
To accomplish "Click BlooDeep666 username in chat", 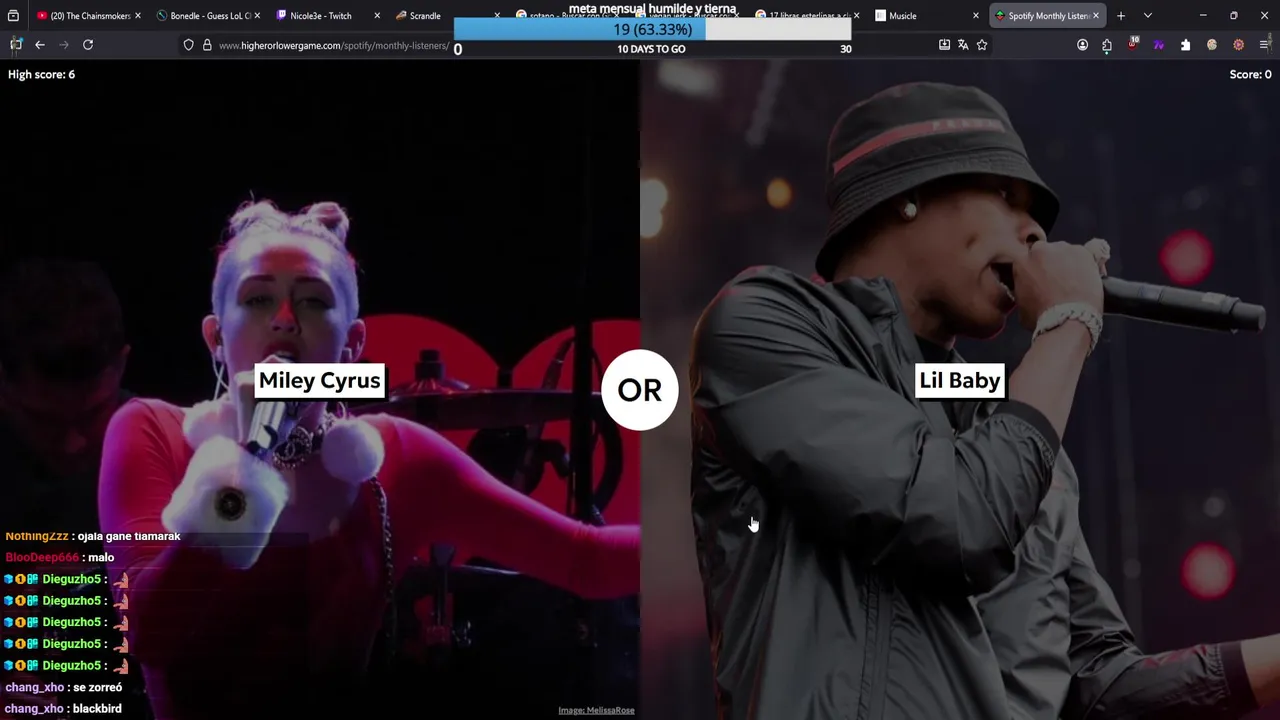I will 42,557.
